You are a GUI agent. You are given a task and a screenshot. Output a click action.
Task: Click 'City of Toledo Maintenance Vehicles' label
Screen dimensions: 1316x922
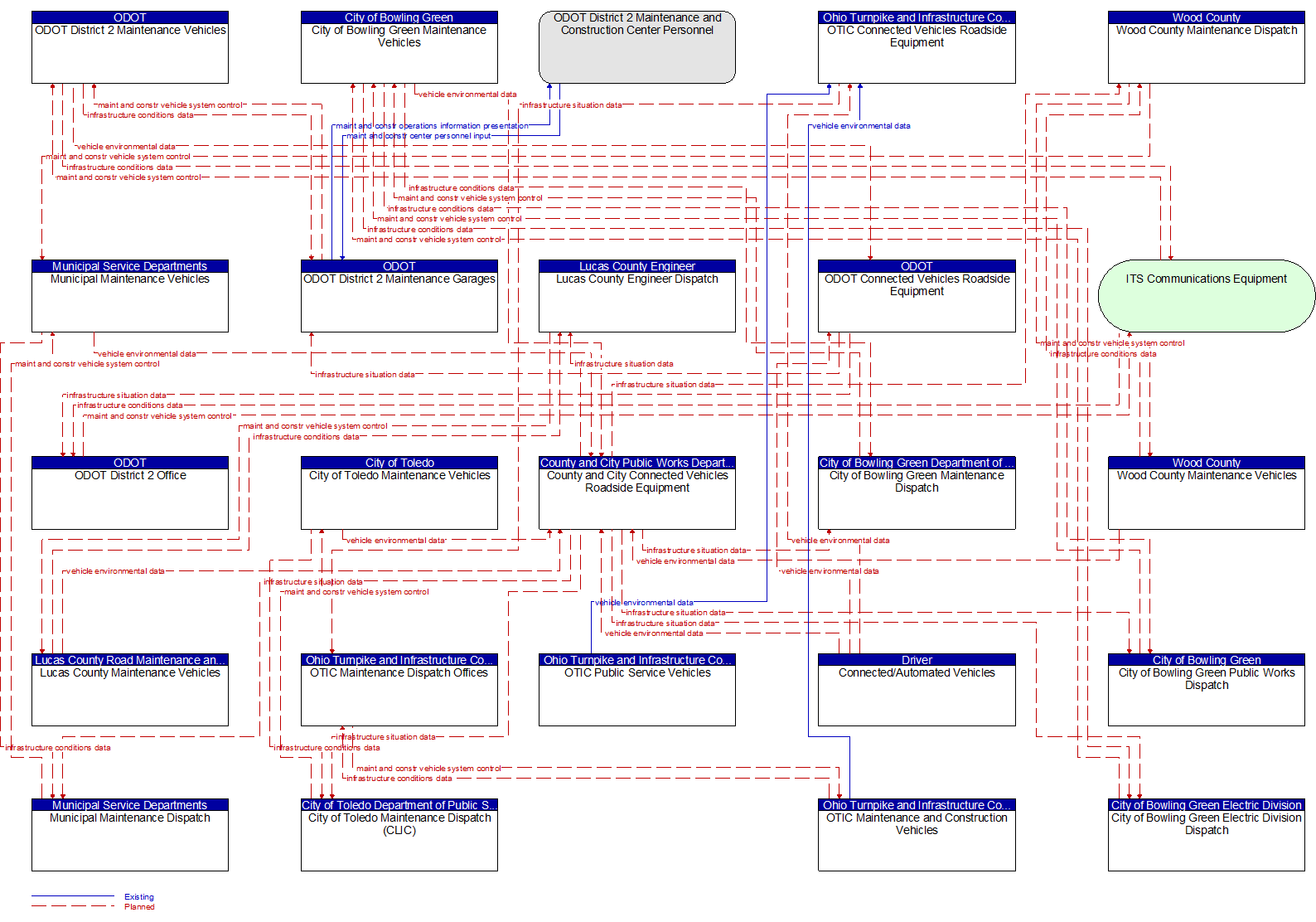(399, 476)
